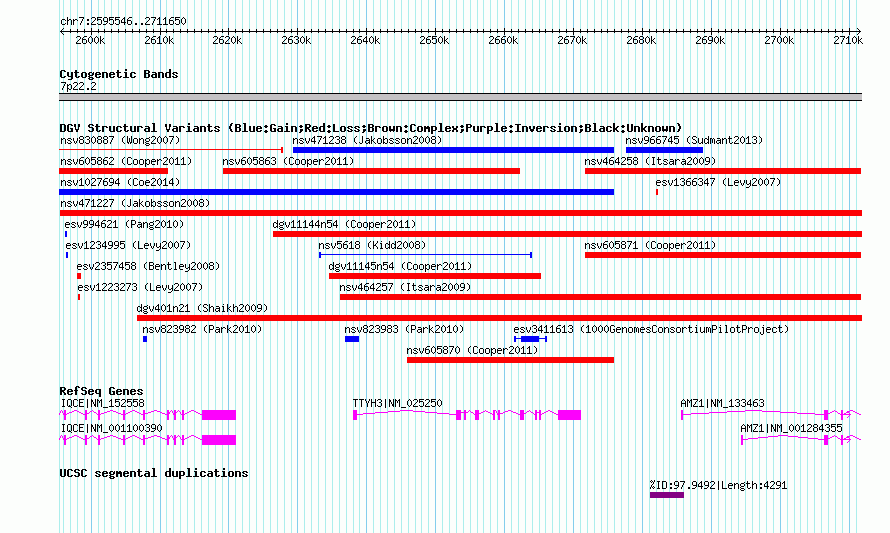Select the nsv966745 short blue gain bar
The height and width of the screenshot is (533, 890).
pyautogui.click(x=665, y=150)
